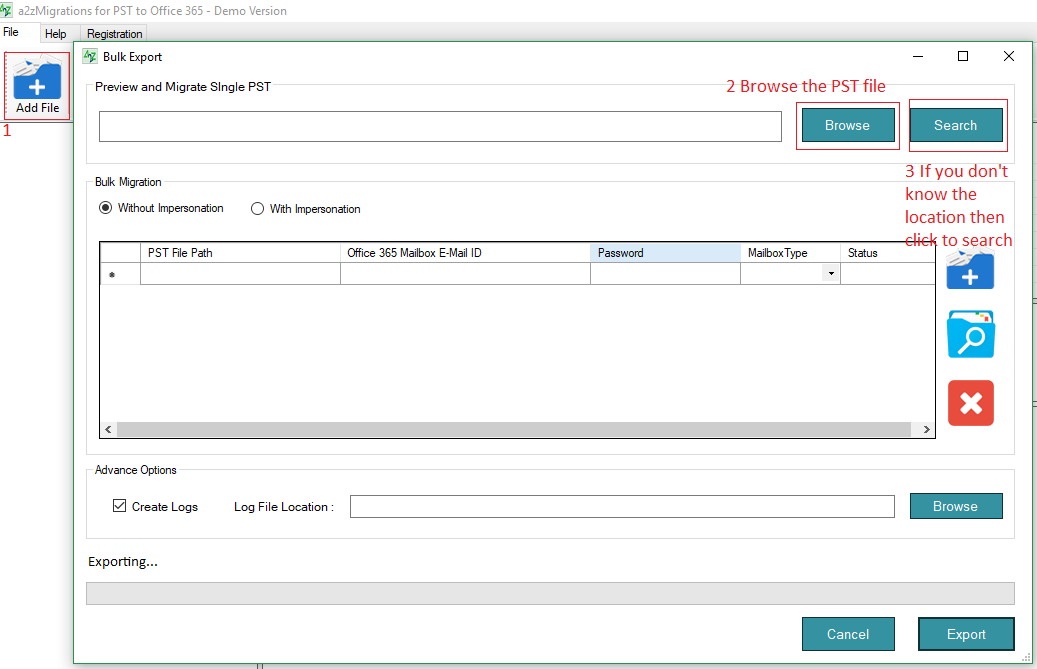Click the Cancel button
Image resolution: width=1037 pixels, height=669 pixels.
pos(848,634)
